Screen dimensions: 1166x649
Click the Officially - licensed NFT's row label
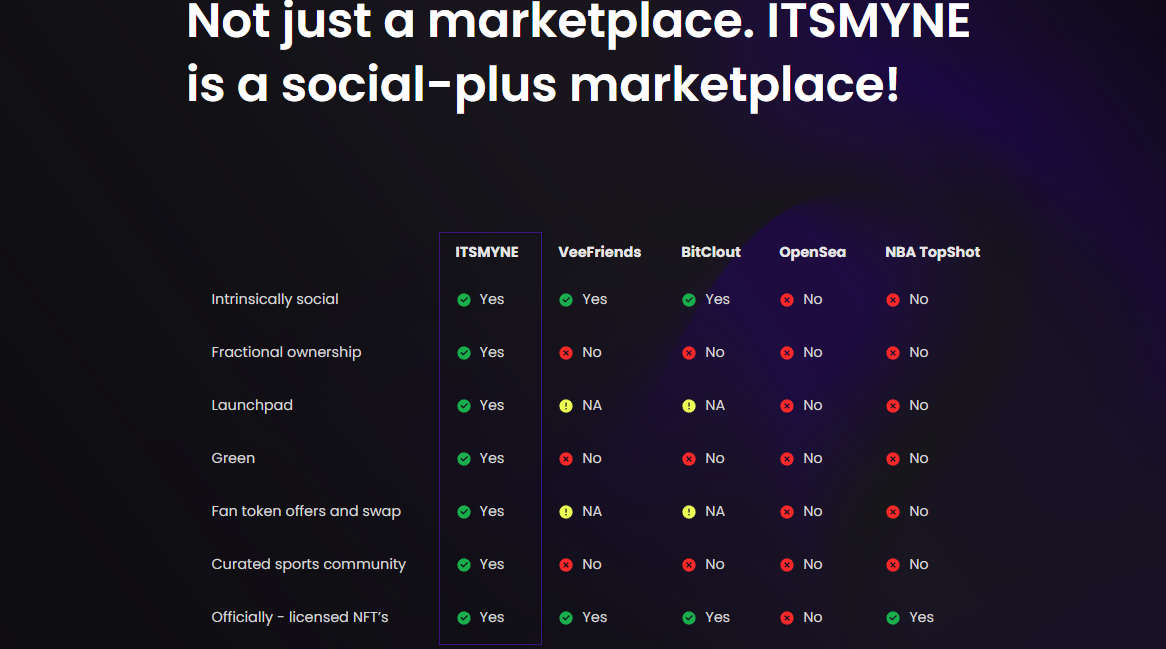point(300,617)
